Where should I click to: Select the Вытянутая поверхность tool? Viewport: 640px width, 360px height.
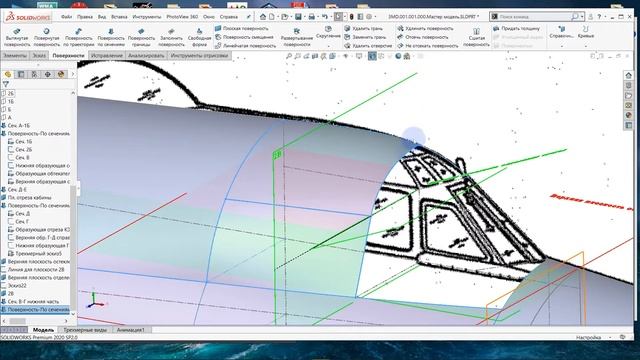(17, 37)
